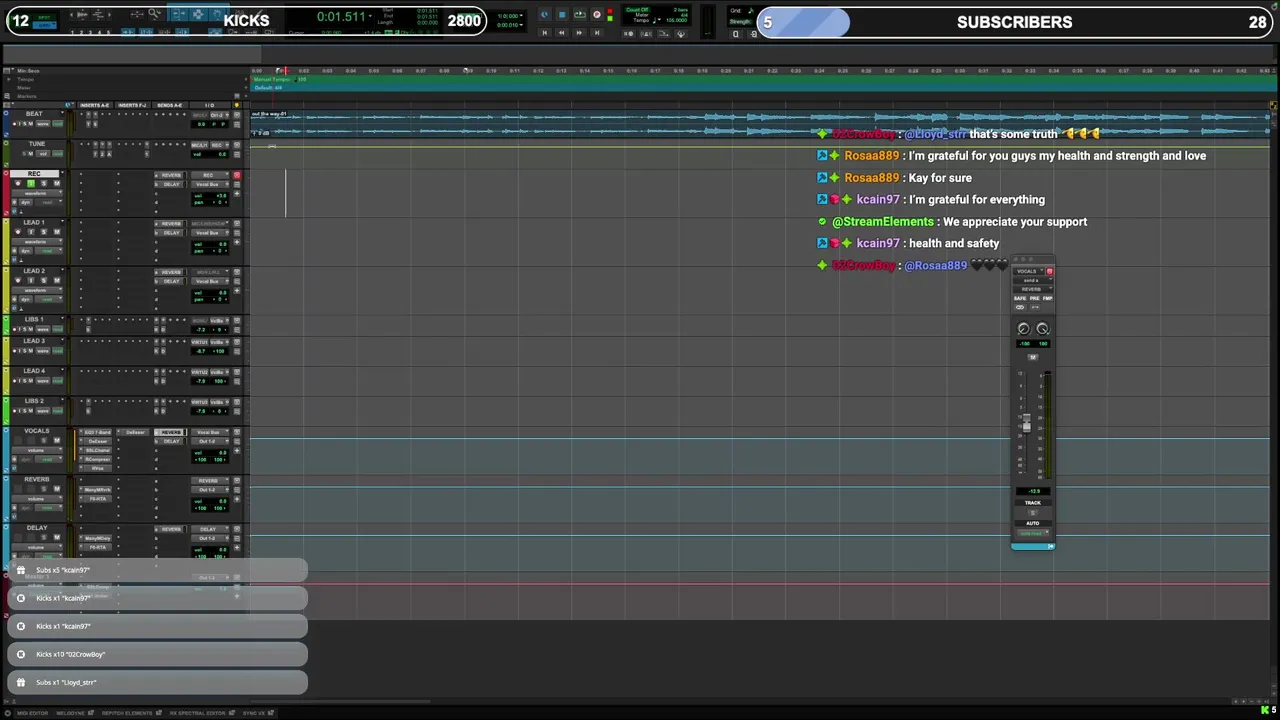Toggle mute in floating send window
The image size is (1280, 720).
coord(1033,357)
